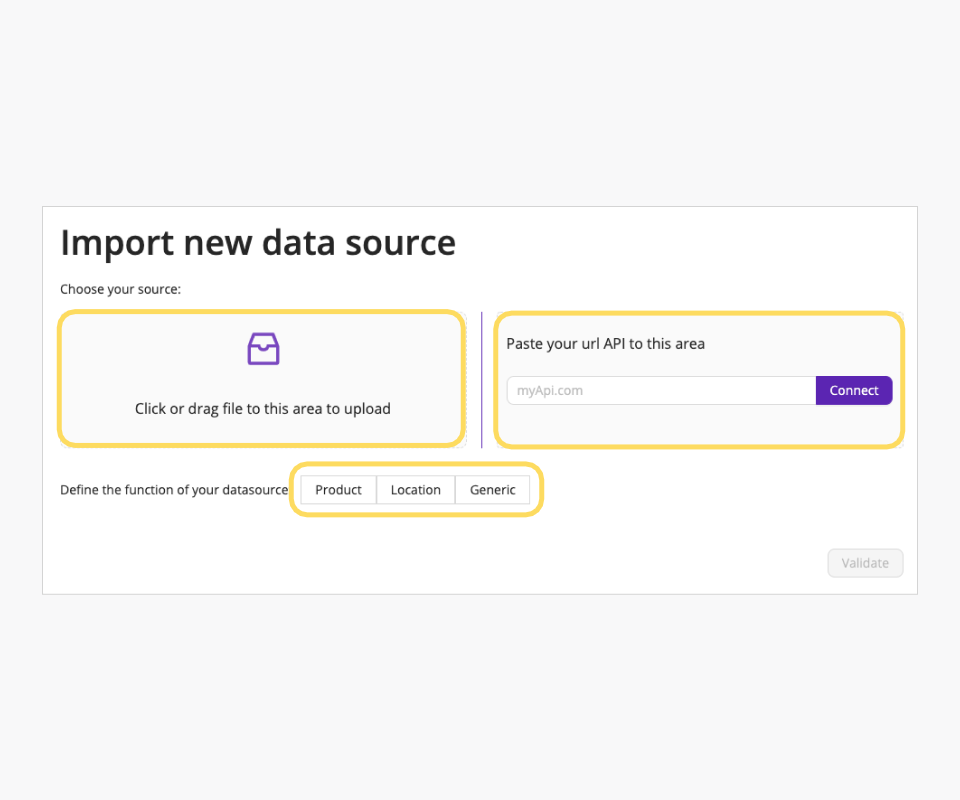Click the word 'API' in the paste label
This screenshot has height=800, width=960.
tap(614, 344)
